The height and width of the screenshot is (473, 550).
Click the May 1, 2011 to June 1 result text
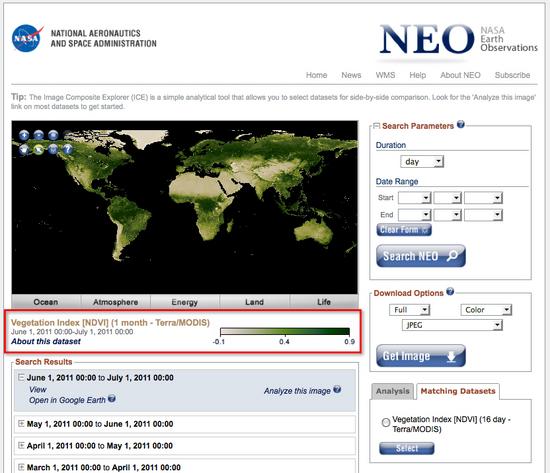pos(100,424)
